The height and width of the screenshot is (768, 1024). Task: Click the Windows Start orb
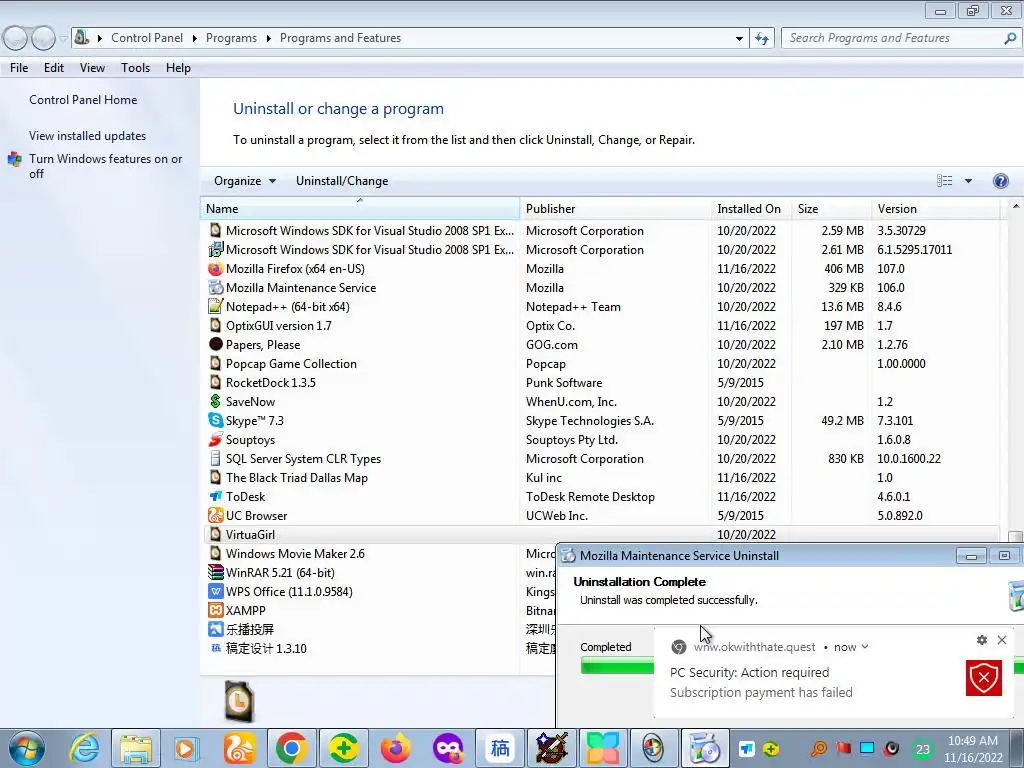pyautogui.click(x=27, y=748)
